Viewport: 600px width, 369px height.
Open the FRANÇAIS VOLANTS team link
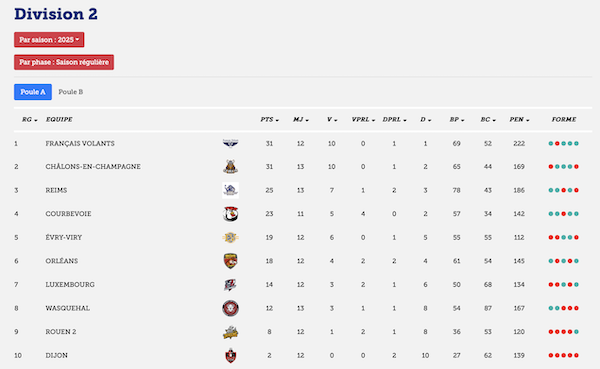coord(80,144)
